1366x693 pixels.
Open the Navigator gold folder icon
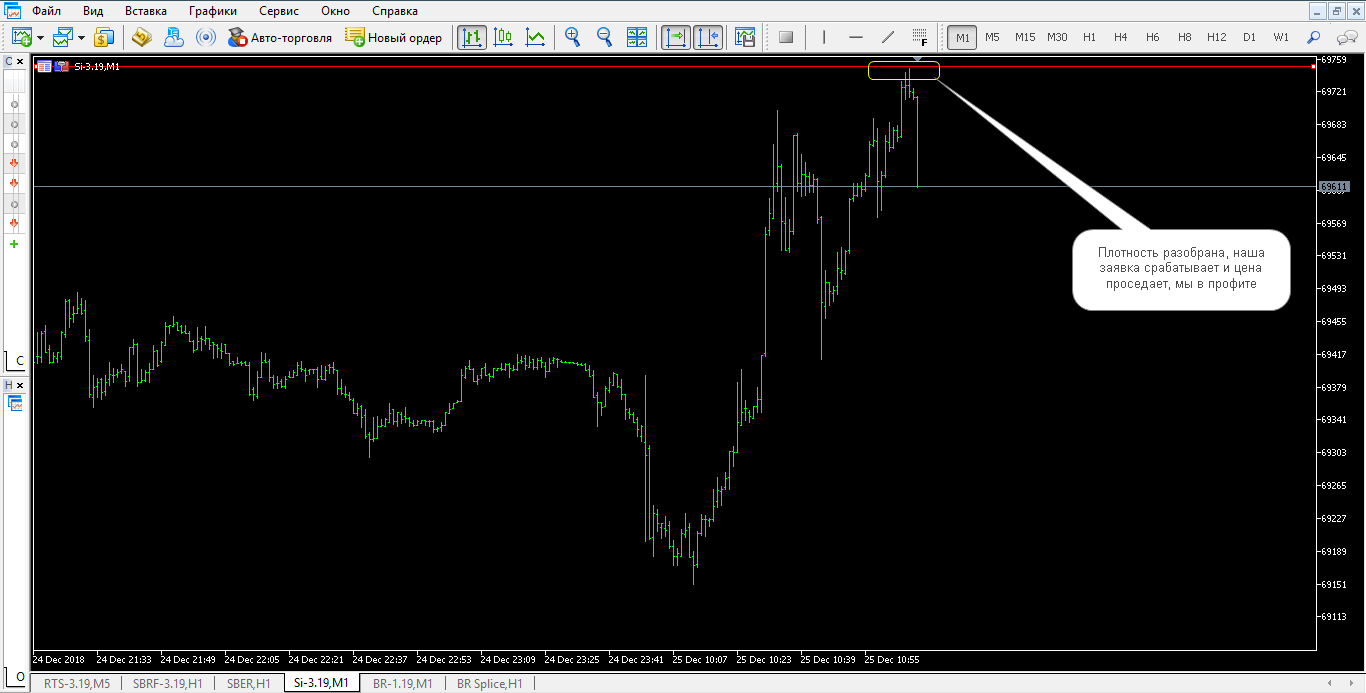(x=141, y=37)
